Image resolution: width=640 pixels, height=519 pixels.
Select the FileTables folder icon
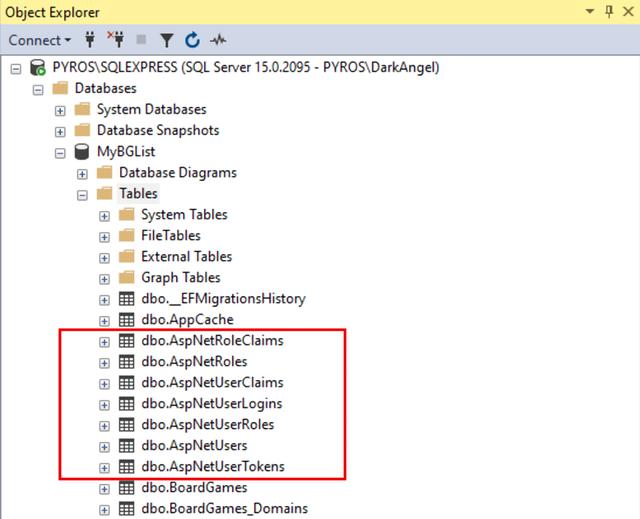(x=127, y=235)
